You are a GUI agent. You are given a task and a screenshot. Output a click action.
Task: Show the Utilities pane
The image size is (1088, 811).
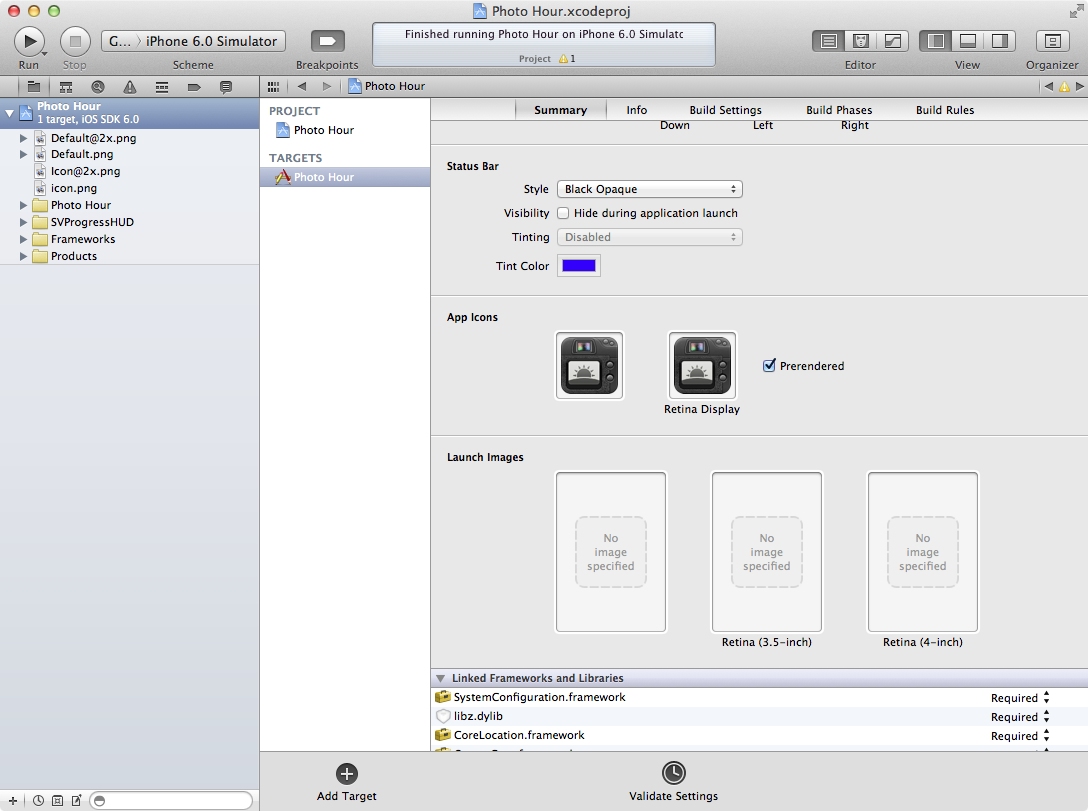click(998, 41)
